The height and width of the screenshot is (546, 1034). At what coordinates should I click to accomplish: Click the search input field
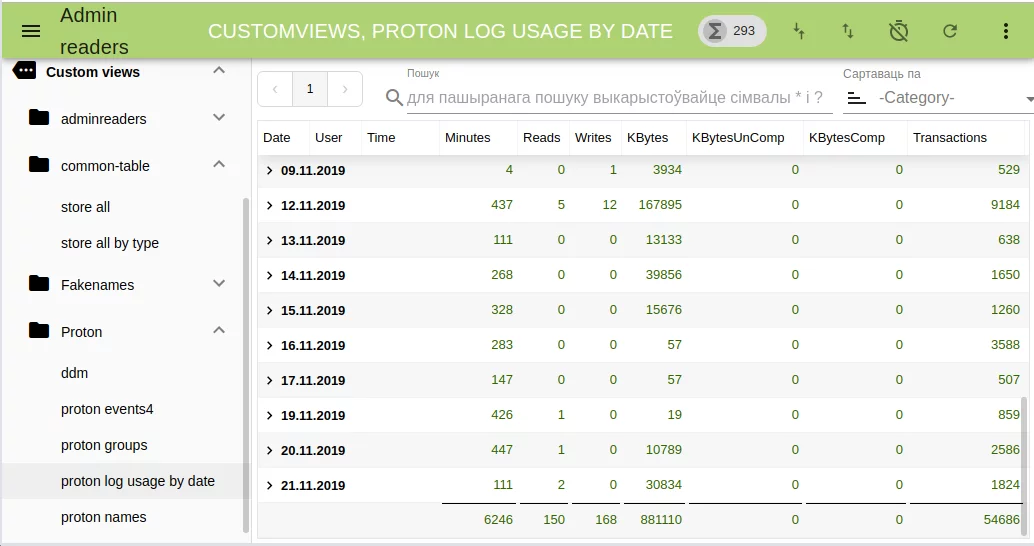point(615,98)
